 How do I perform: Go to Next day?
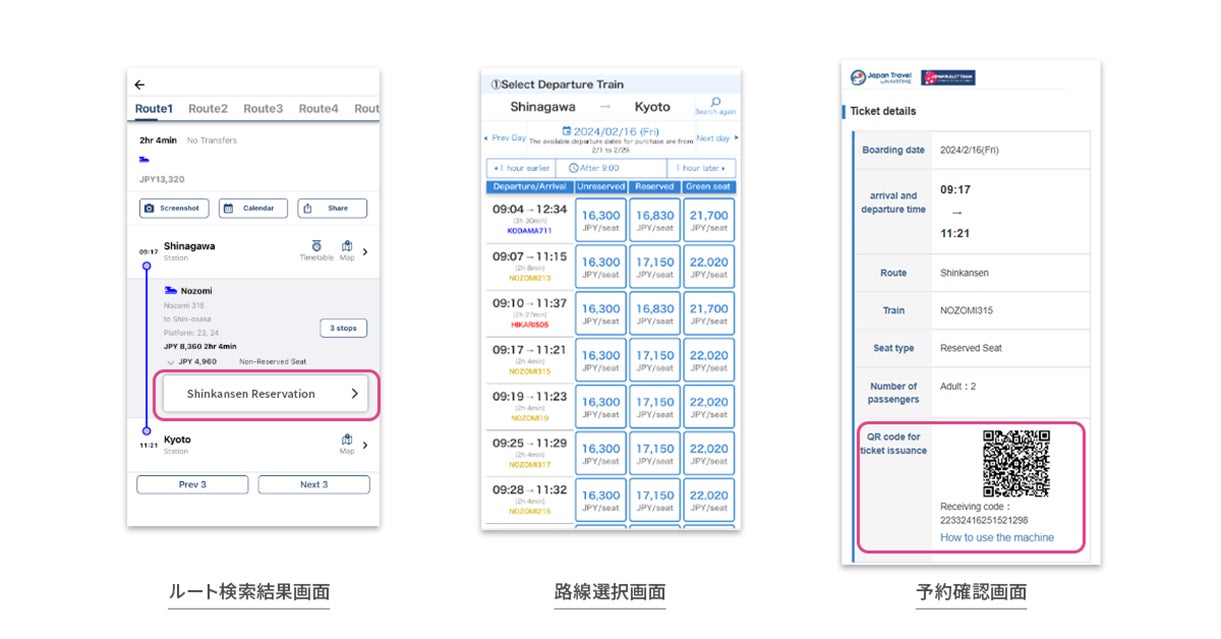716,138
